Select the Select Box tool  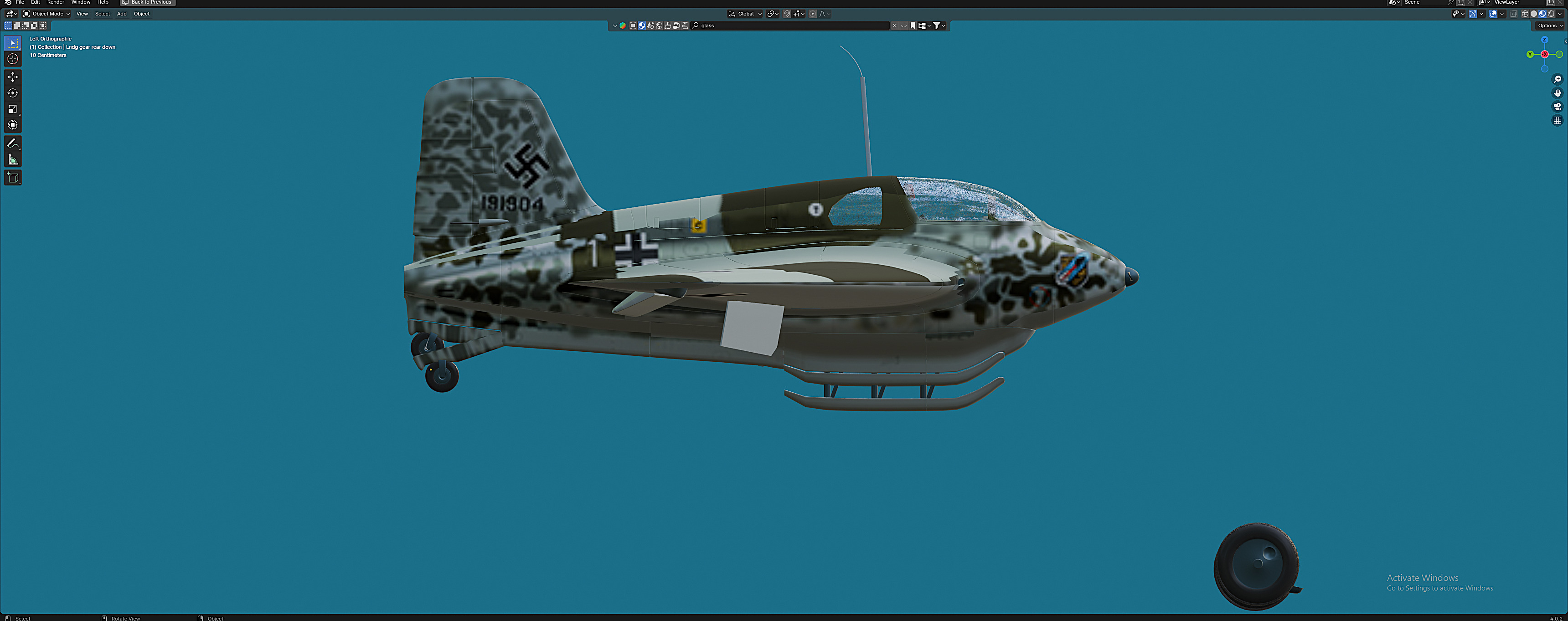tap(13, 42)
